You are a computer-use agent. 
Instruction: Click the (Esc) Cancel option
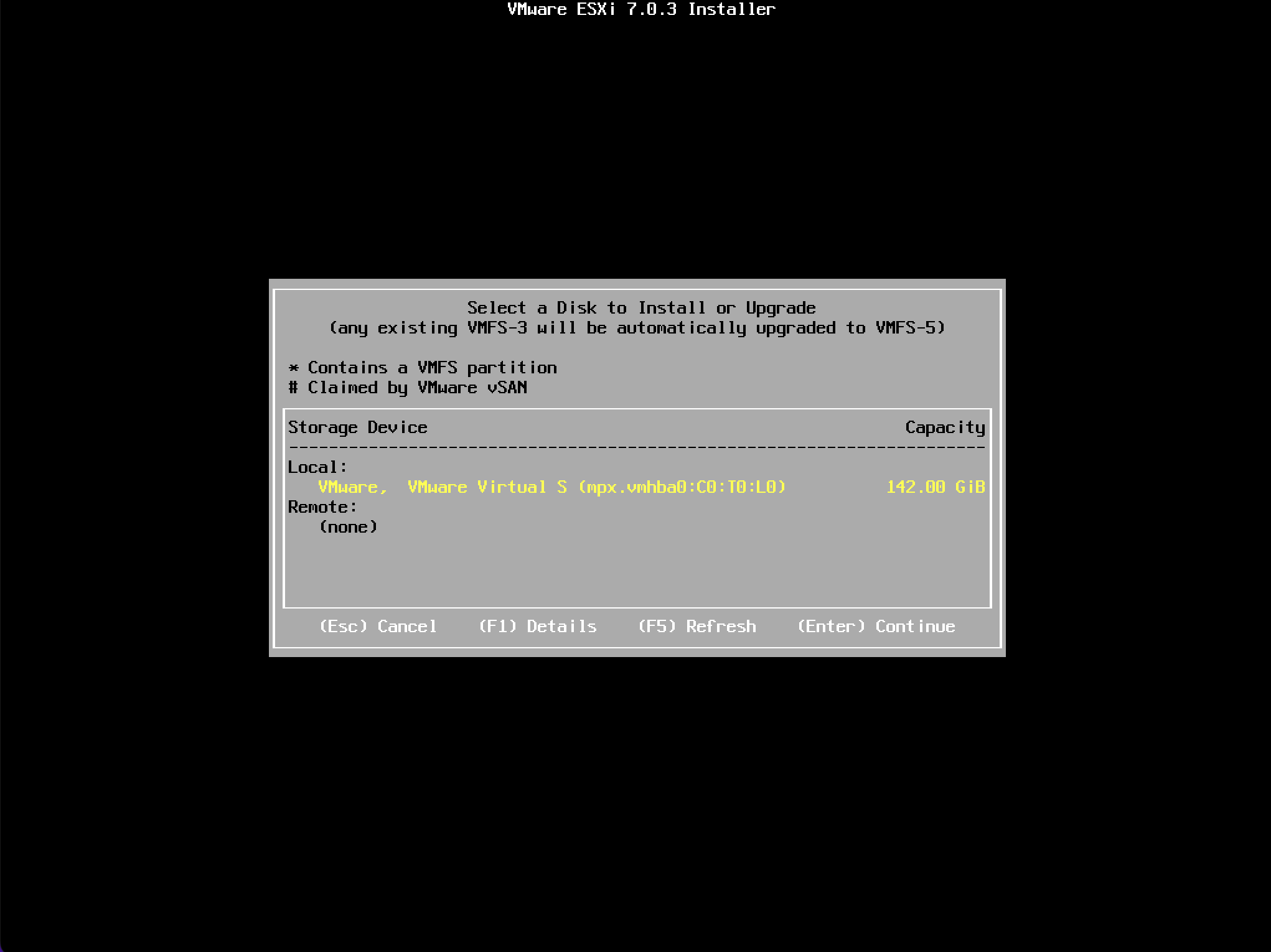(x=378, y=626)
